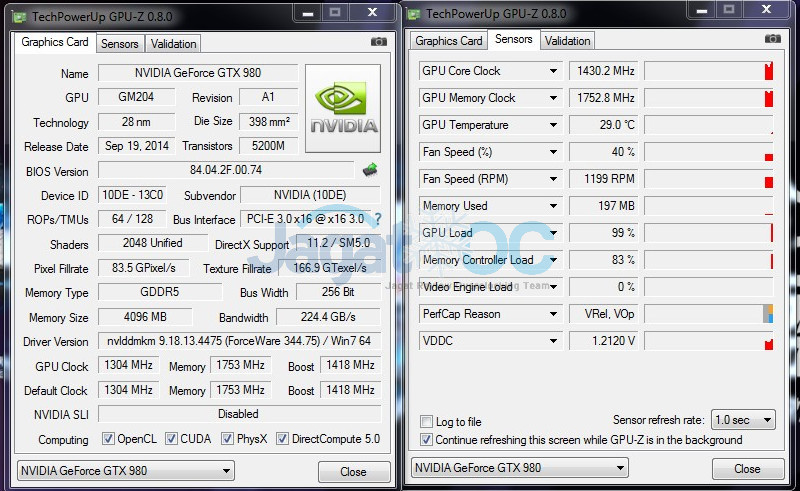Screen dimensions: 800x491
Task: Click GPU-Z title icon in left window
Action: point(19,17)
